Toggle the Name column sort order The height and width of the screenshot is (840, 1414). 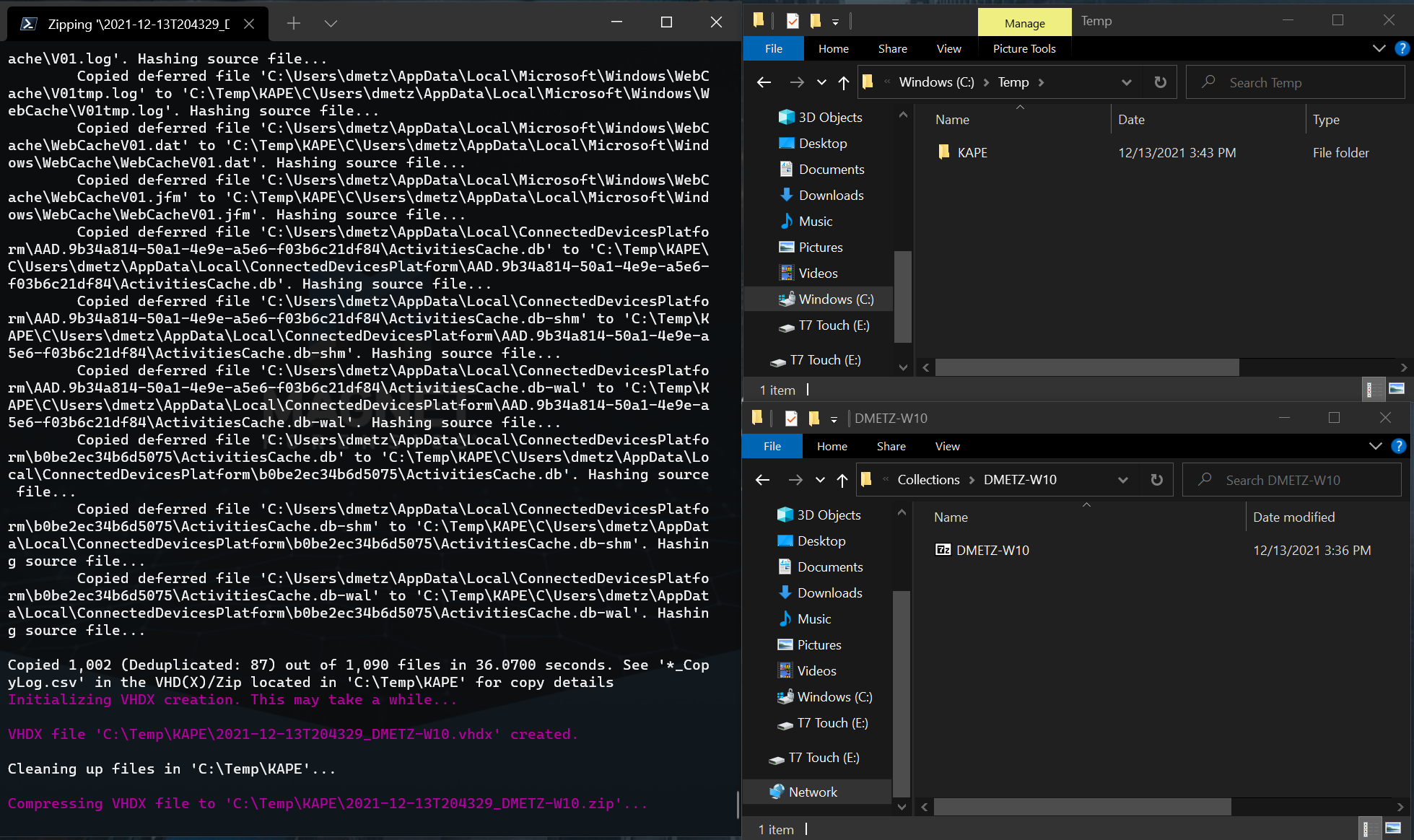[952, 119]
